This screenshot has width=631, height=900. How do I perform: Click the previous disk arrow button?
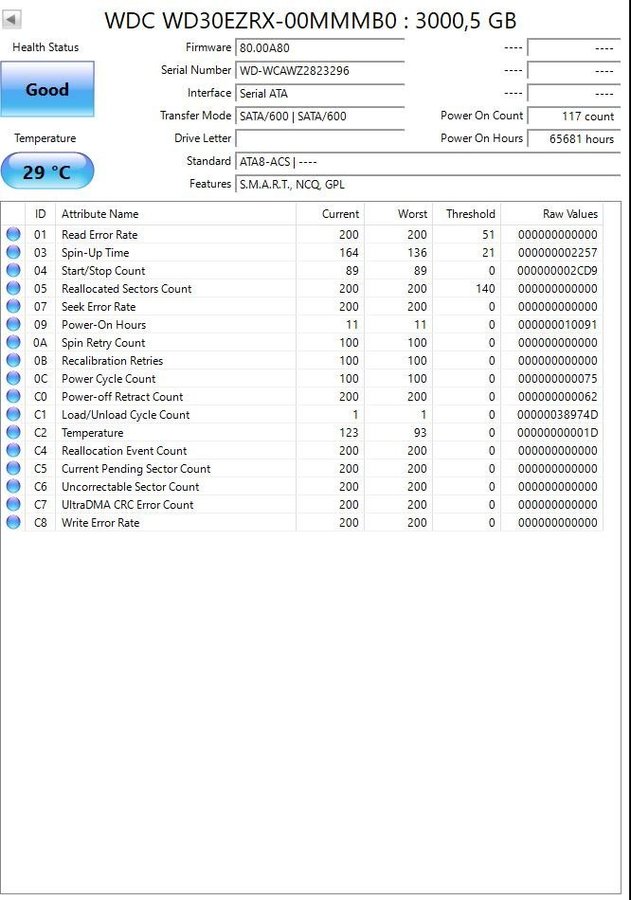[x=12, y=20]
